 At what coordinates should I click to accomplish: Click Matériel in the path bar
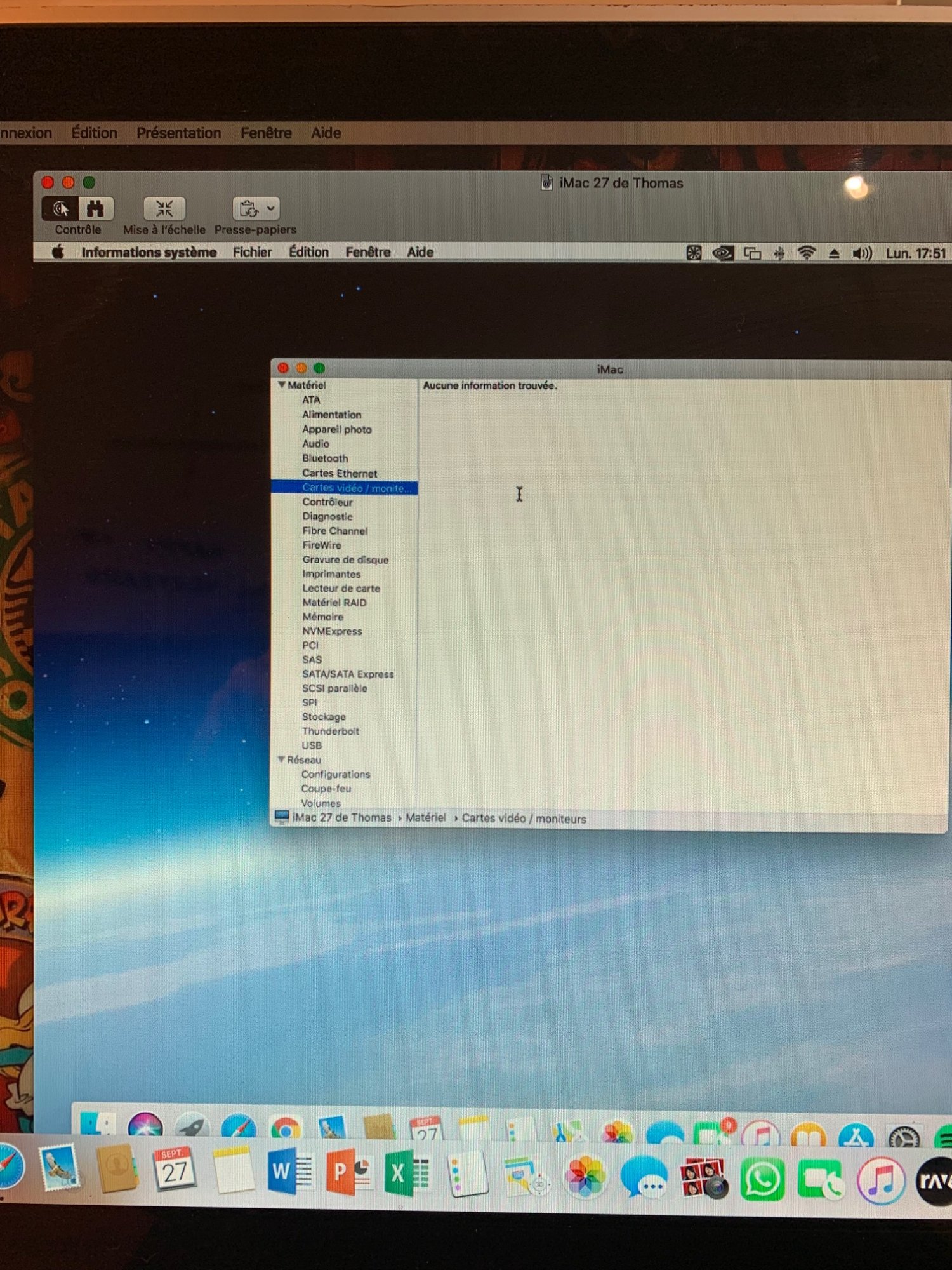coord(426,818)
